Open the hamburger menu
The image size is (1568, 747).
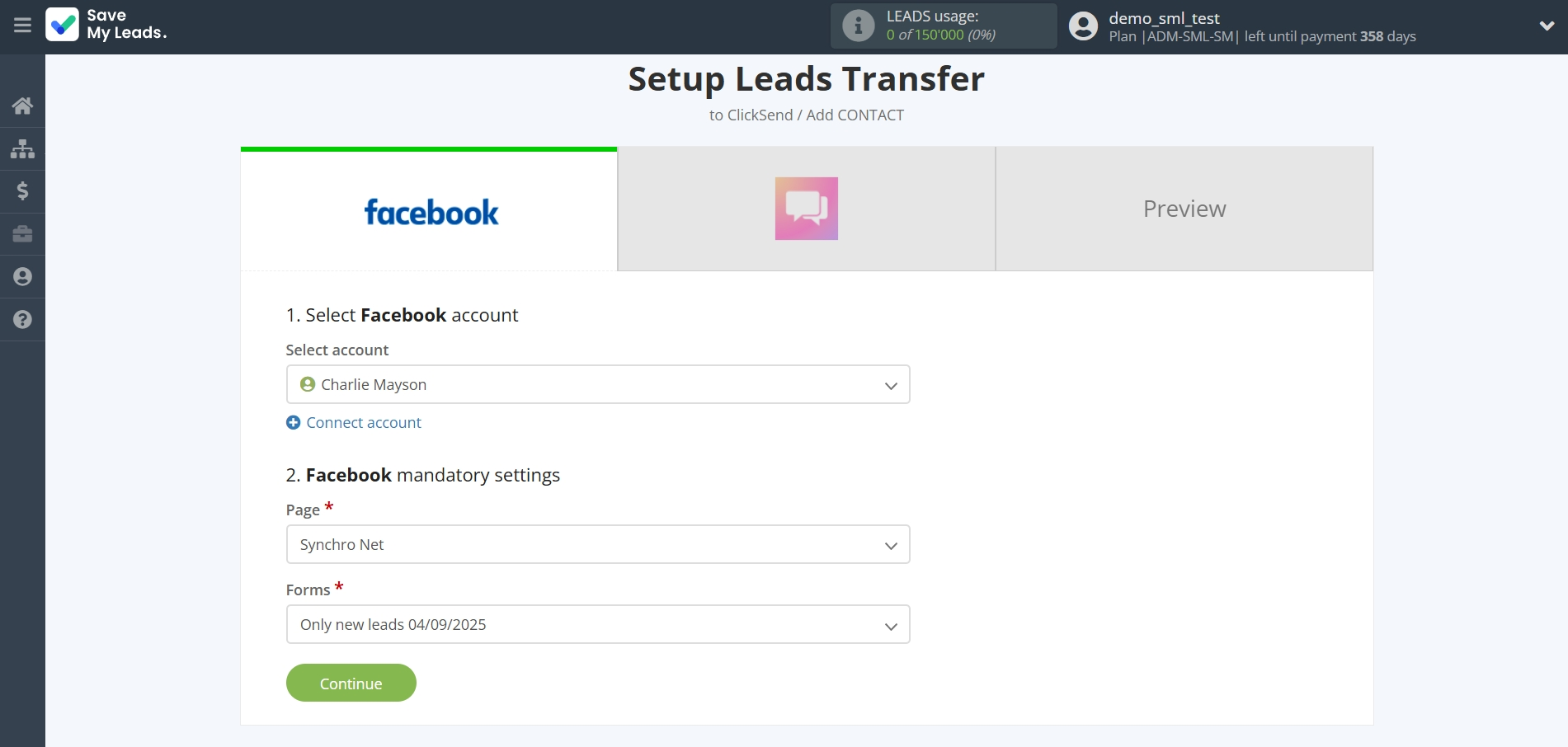pos(22,26)
